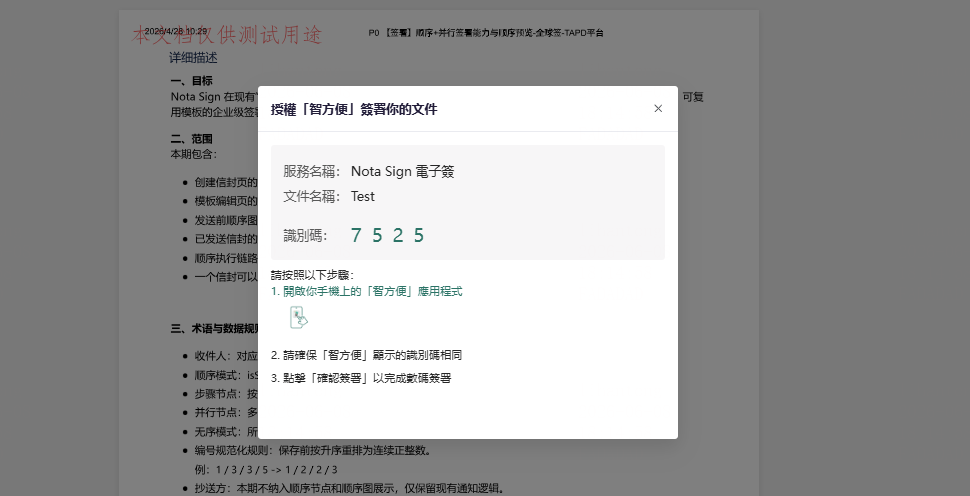Click the 二、范围 heading in the document
Image resolution: width=970 pixels, height=496 pixels.
click(x=192, y=139)
